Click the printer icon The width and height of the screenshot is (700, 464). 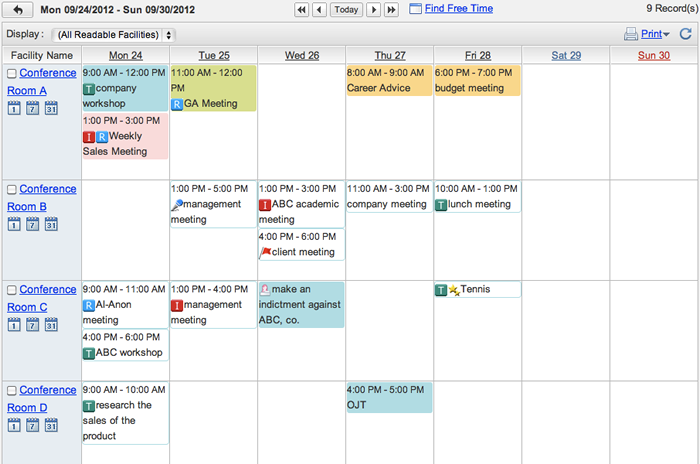pyautogui.click(x=630, y=34)
